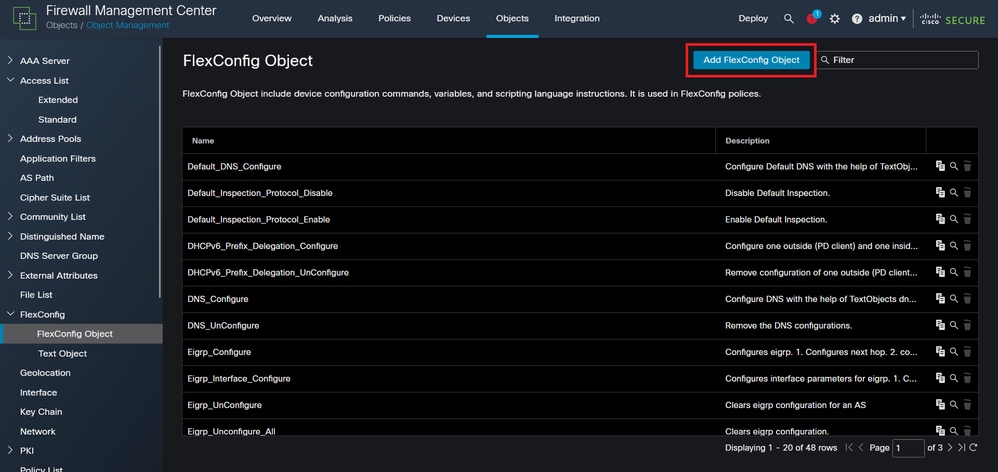Viewport: 998px width, 472px height.
Task: Copy the DNS_UnConfigure object
Action: point(940,325)
